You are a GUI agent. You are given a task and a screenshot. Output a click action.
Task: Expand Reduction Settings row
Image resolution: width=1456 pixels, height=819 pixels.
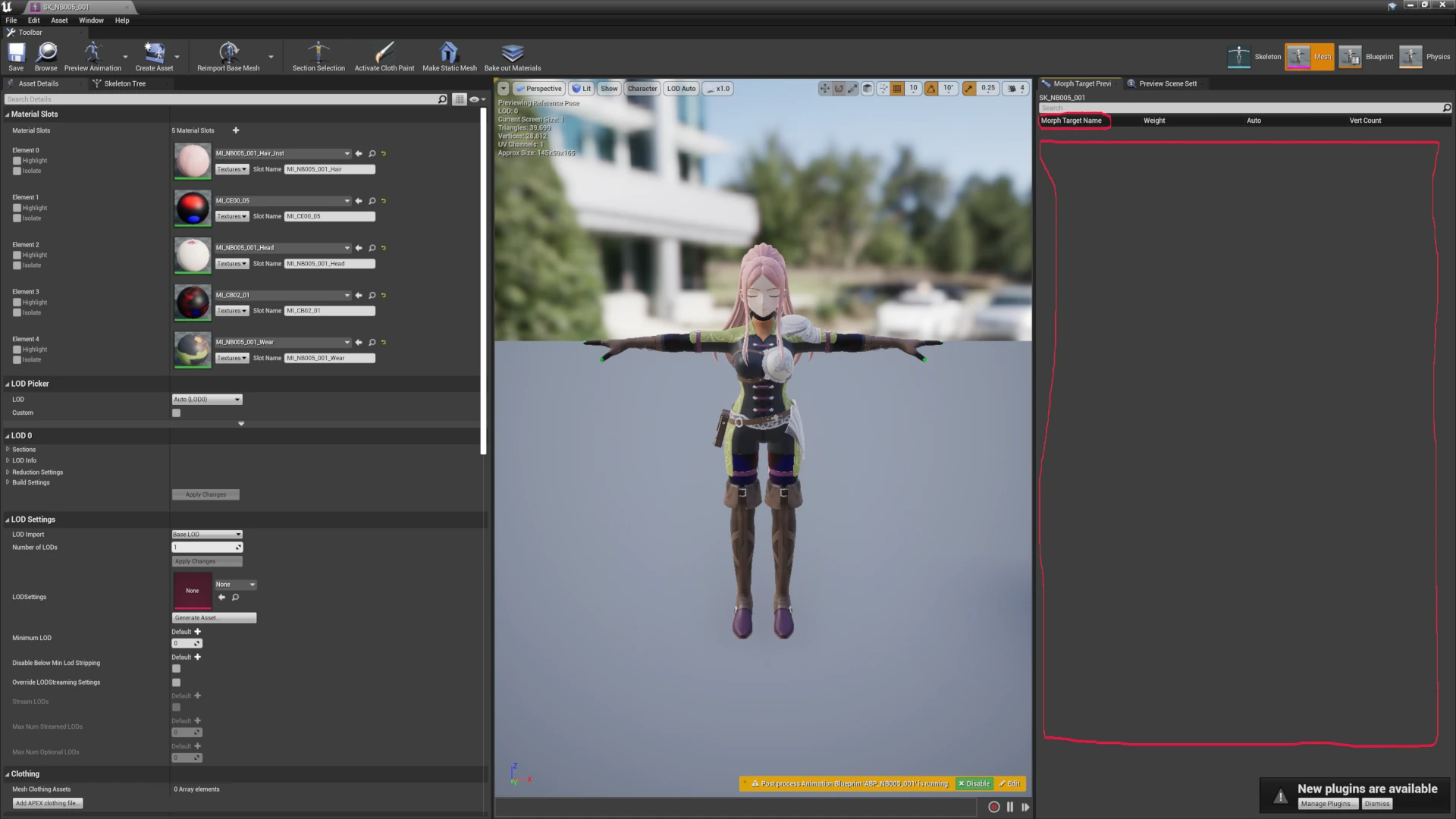[8, 472]
